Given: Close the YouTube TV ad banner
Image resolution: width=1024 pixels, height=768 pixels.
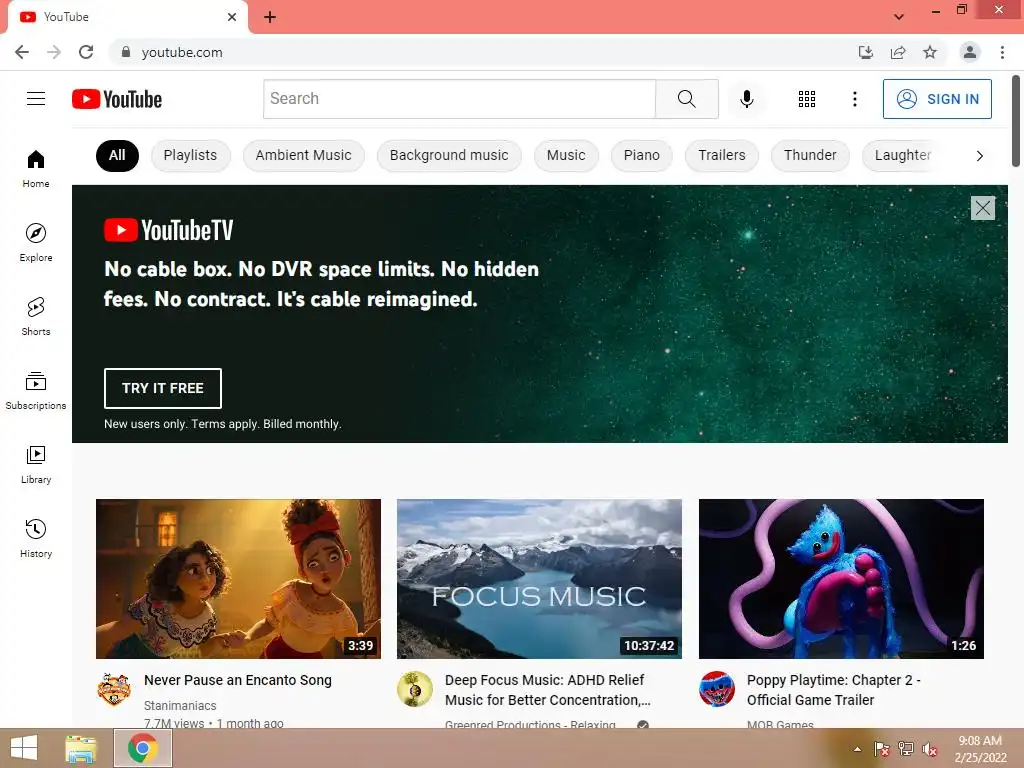Looking at the screenshot, I should (982, 208).
